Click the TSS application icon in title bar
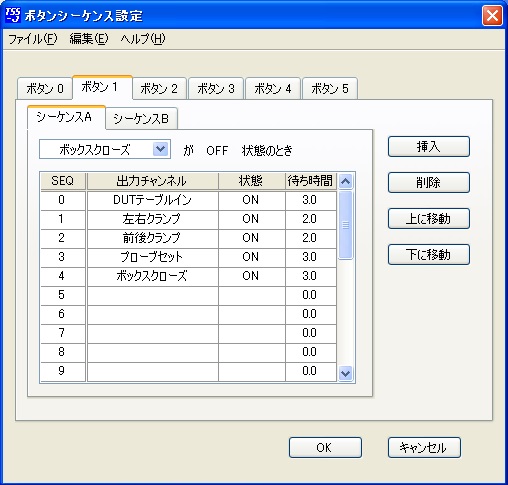Image resolution: width=508 pixels, height=485 pixels. [x=13, y=15]
